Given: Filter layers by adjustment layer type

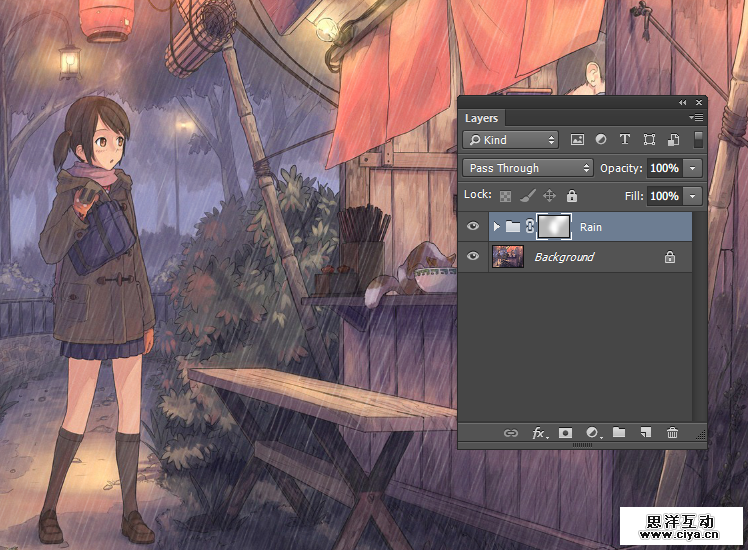Looking at the screenshot, I should coord(601,140).
